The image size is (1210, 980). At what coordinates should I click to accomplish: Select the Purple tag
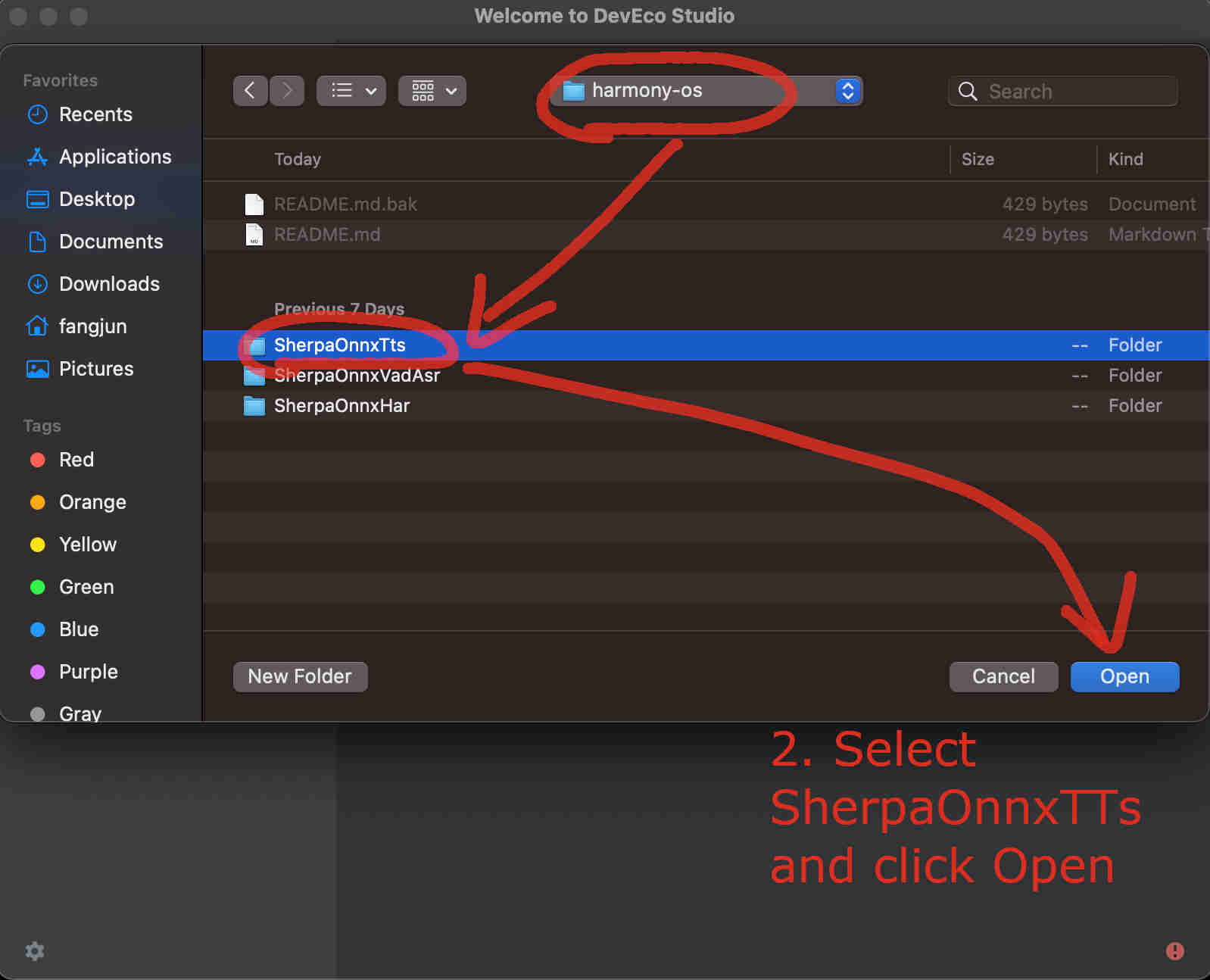(73, 672)
